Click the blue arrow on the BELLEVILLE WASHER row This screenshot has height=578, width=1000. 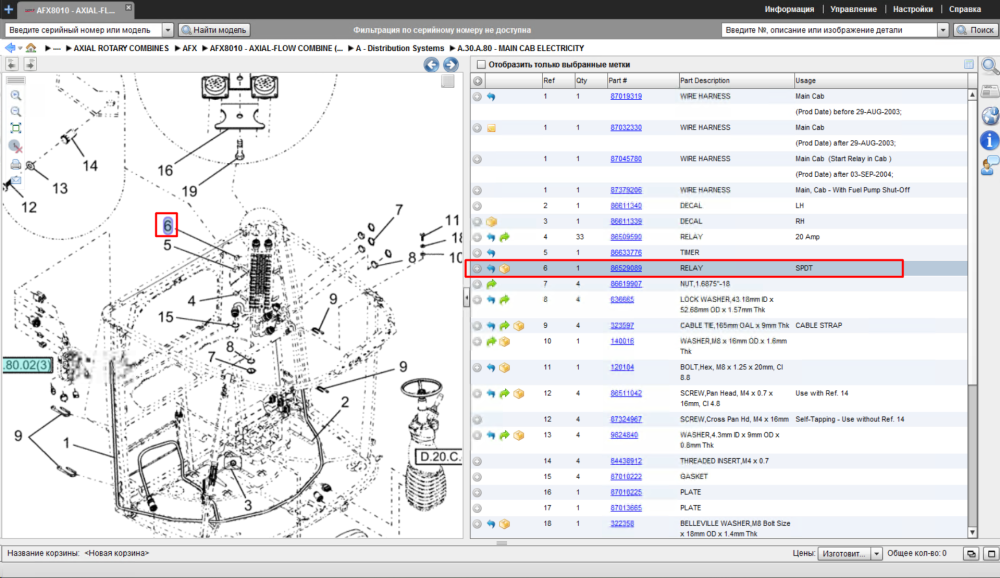[491, 524]
